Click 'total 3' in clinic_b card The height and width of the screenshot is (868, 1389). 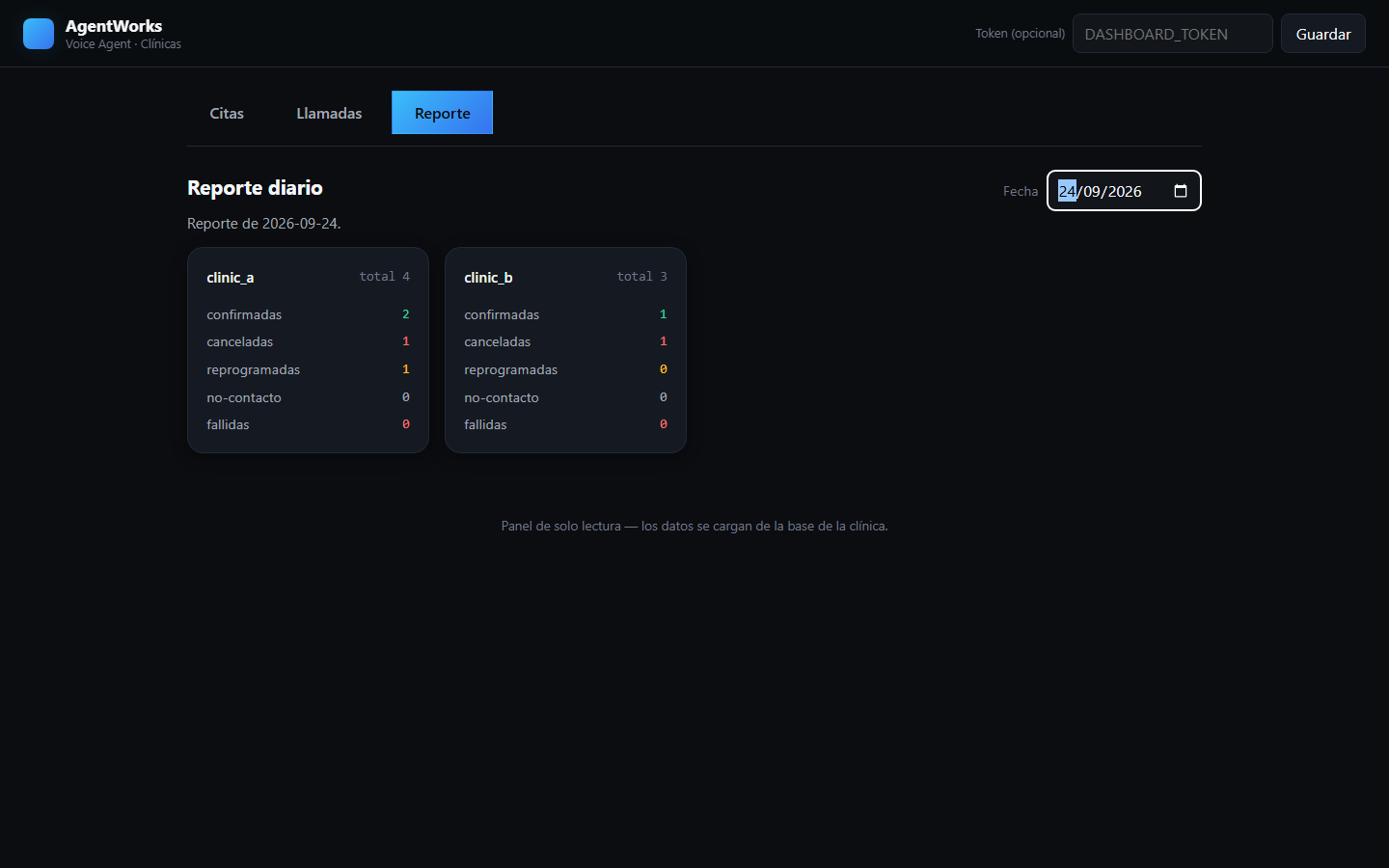tap(642, 277)
